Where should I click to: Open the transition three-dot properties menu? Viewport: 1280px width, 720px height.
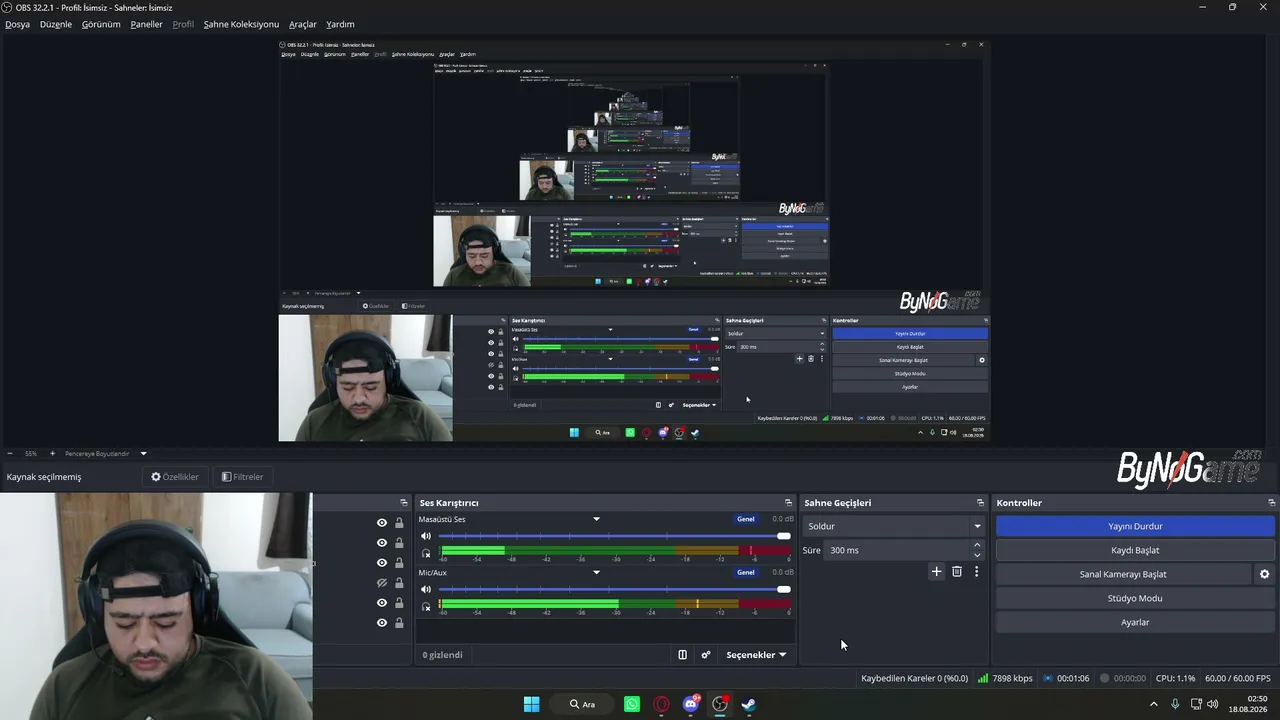coord(976,572)
